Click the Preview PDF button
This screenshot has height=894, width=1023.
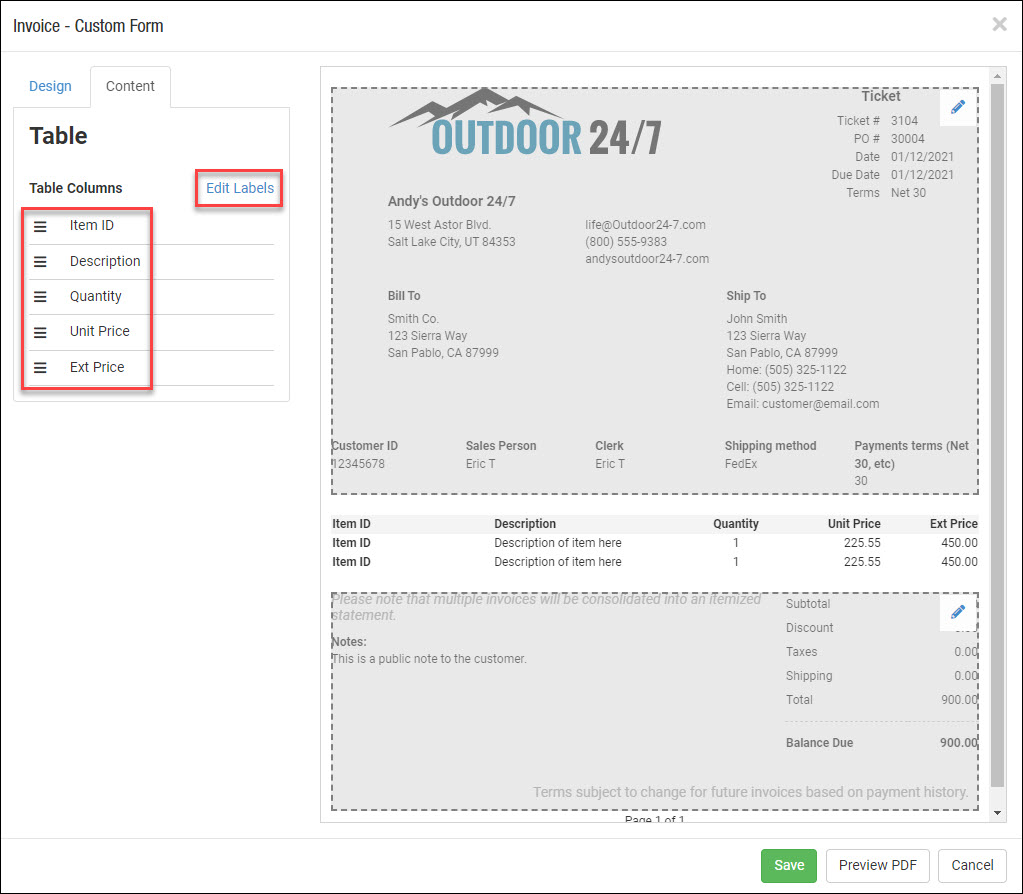[878, 865]
